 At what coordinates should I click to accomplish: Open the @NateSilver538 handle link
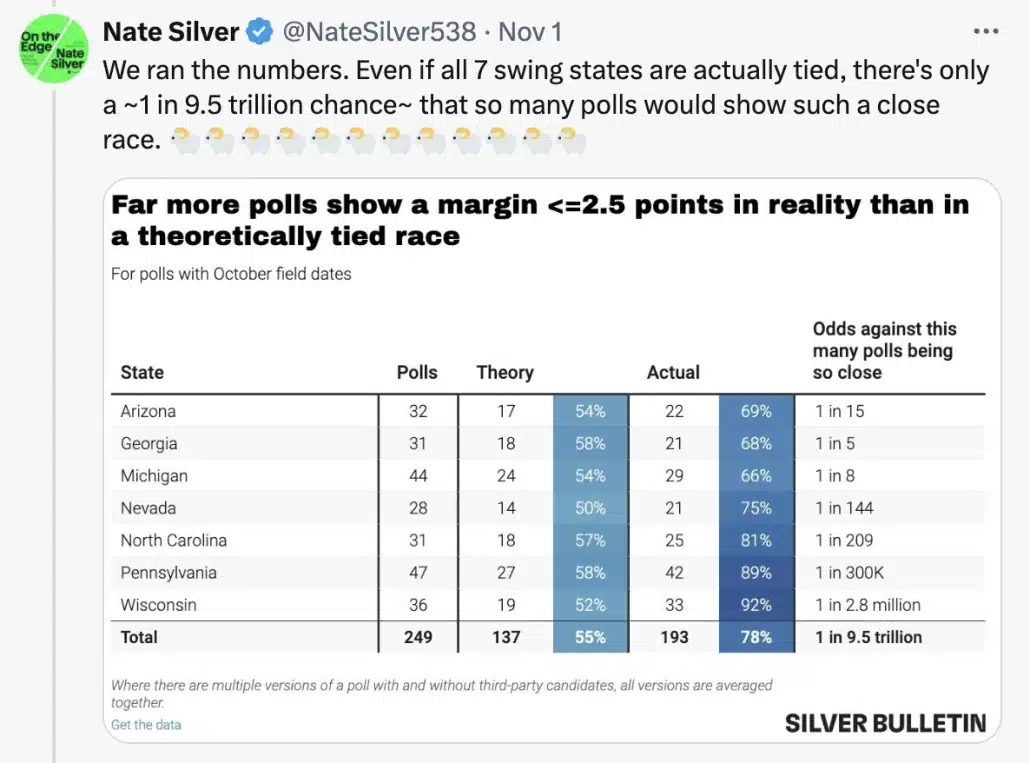click(379, 32)
